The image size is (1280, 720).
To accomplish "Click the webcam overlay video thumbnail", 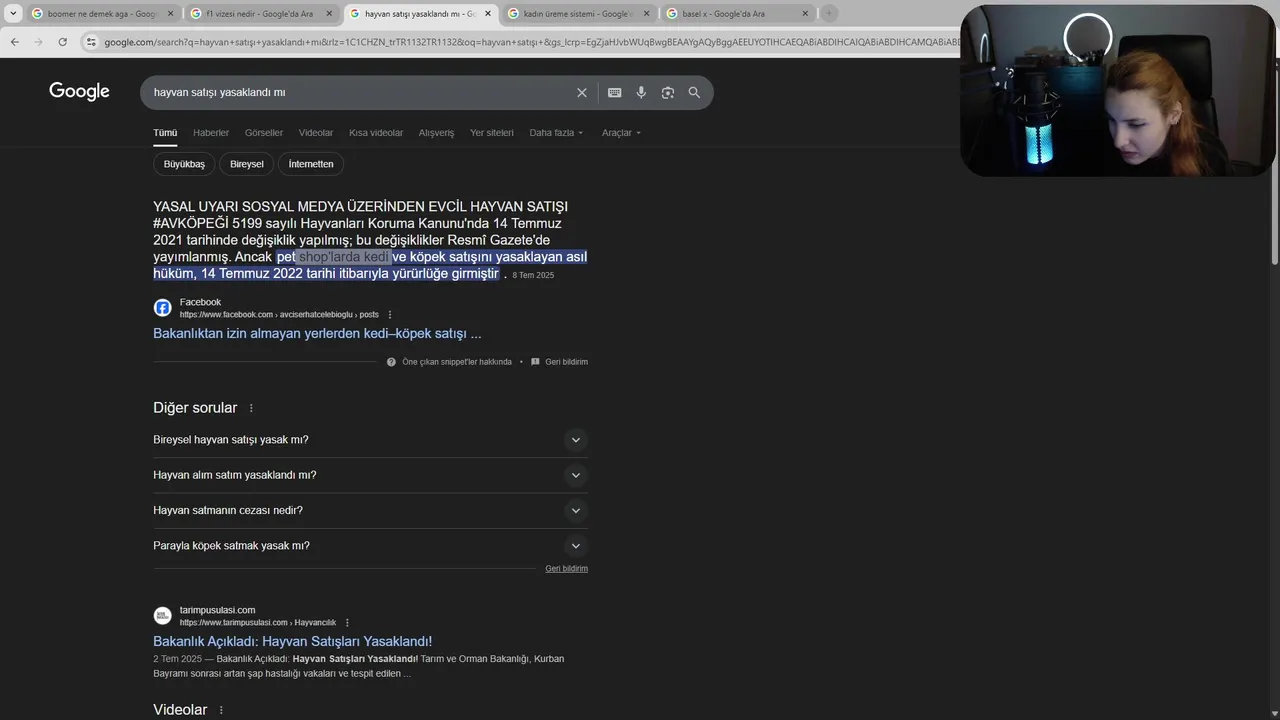I will pyautogui.click(x=1117, y=90).
